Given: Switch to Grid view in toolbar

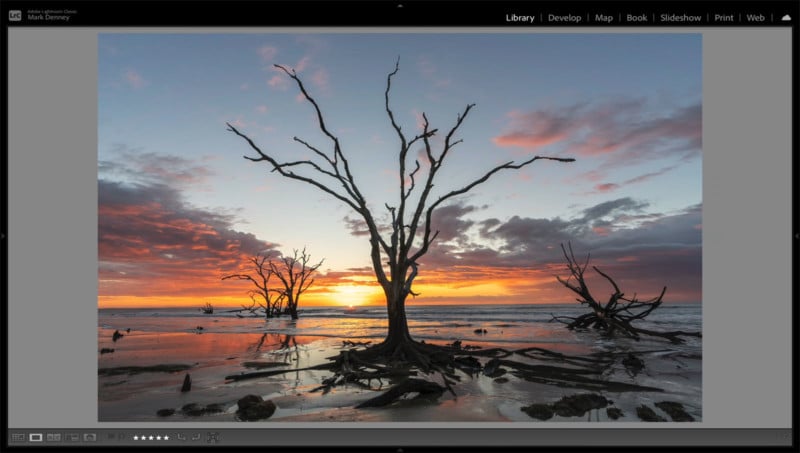Looking at the screenshot, I should tap(18, 437).
